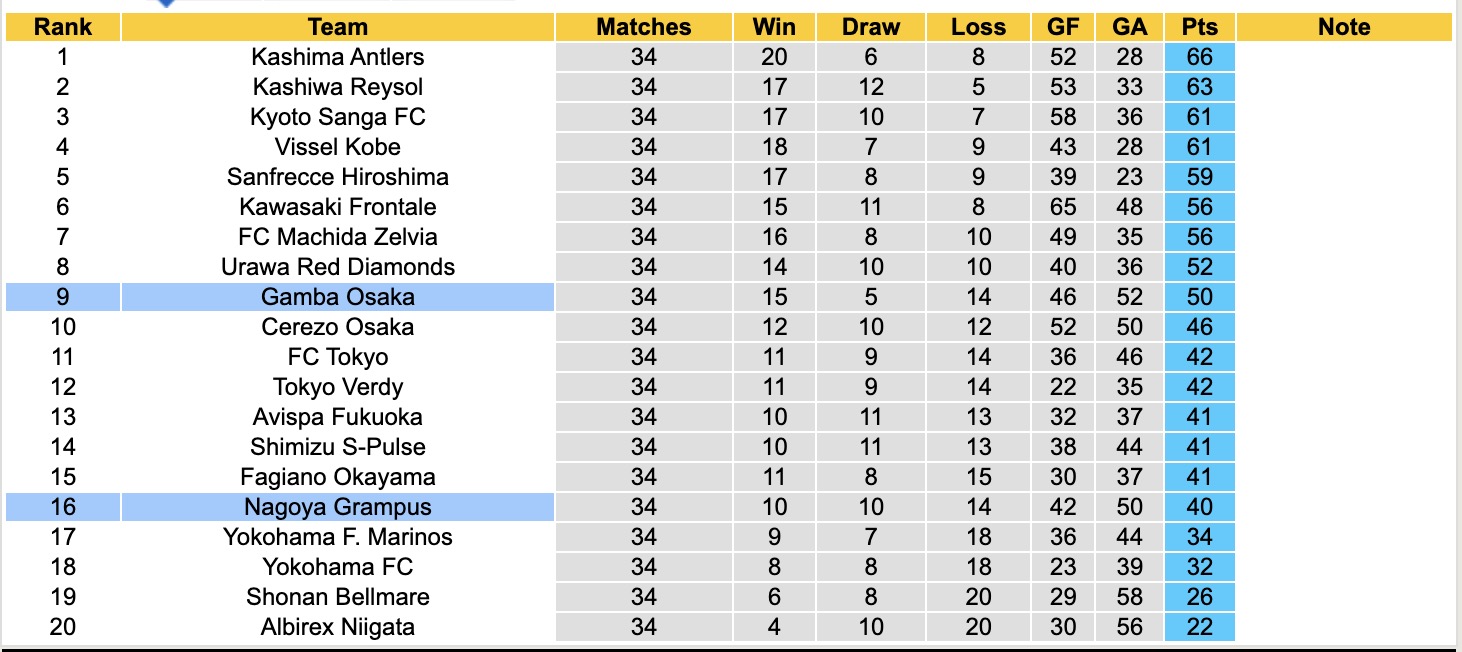Screen dimensions: 1462x652
Task: Click the Kawasaki Frontale team name
Action: (338, 207)
